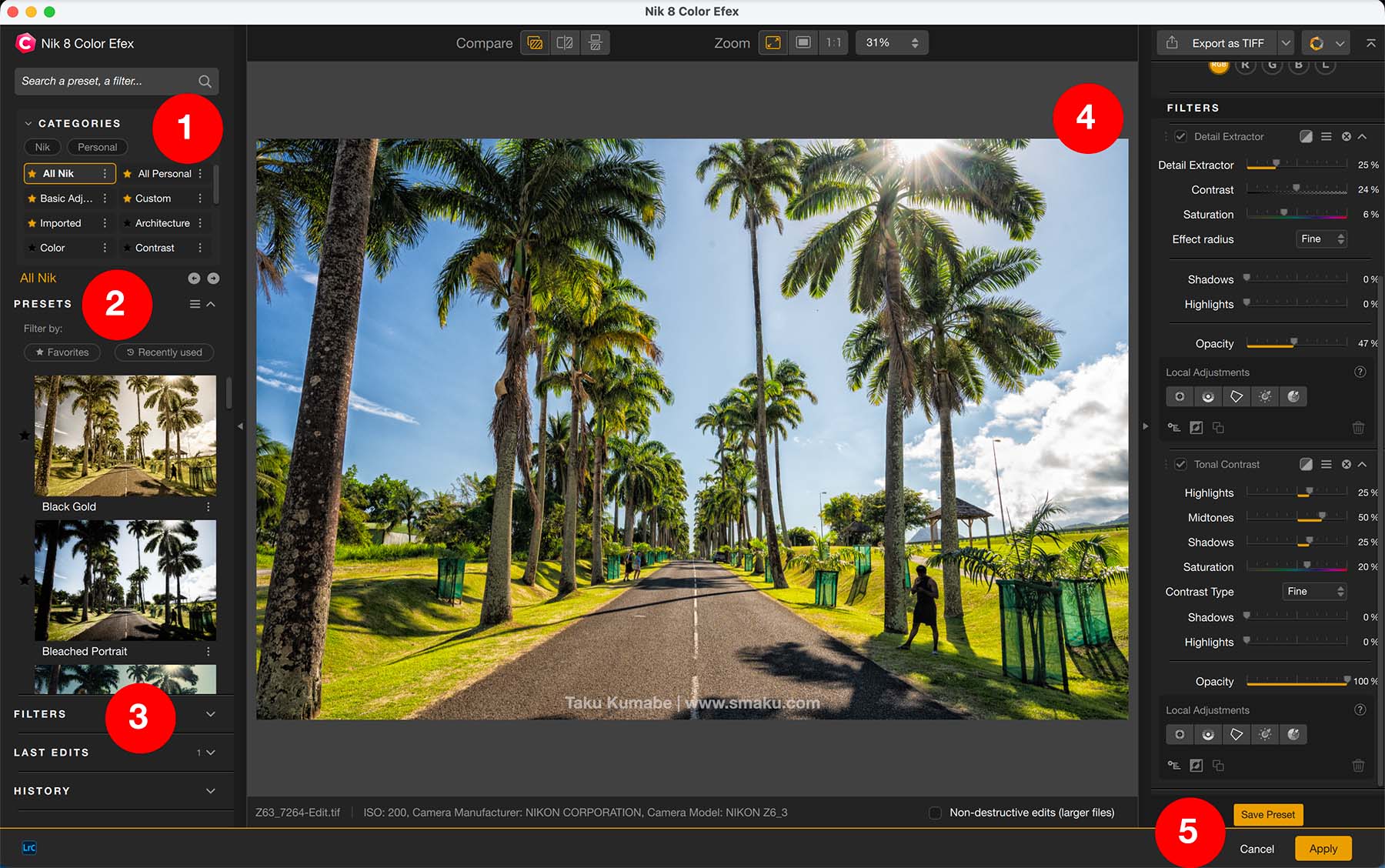Image resolution: width=1385 pixels, height=868 pixels.
Task: Click the split view compare icon
Action: (x=564, y=43)
